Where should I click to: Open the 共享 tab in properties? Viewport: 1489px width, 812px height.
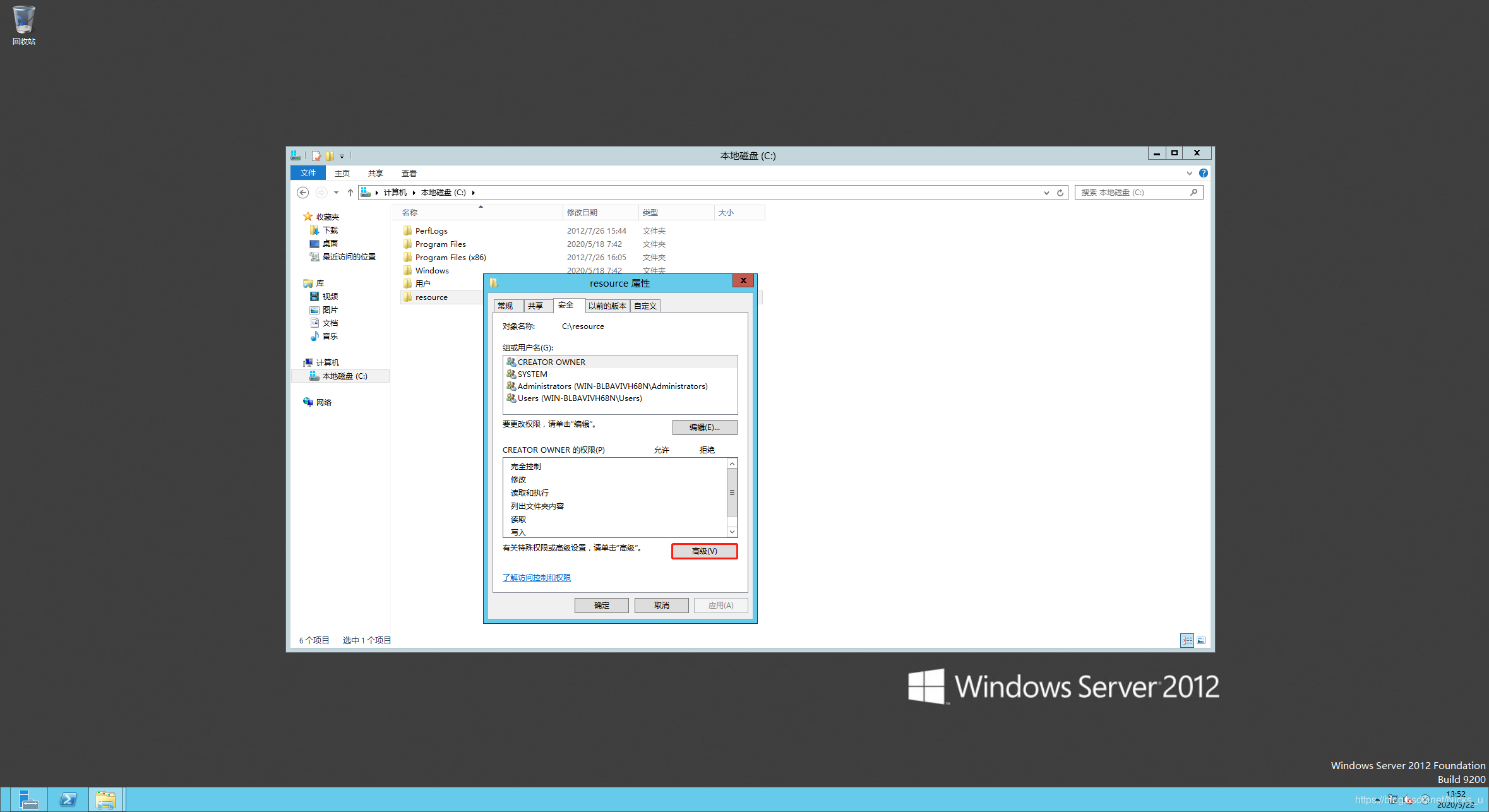click(535, 306)
